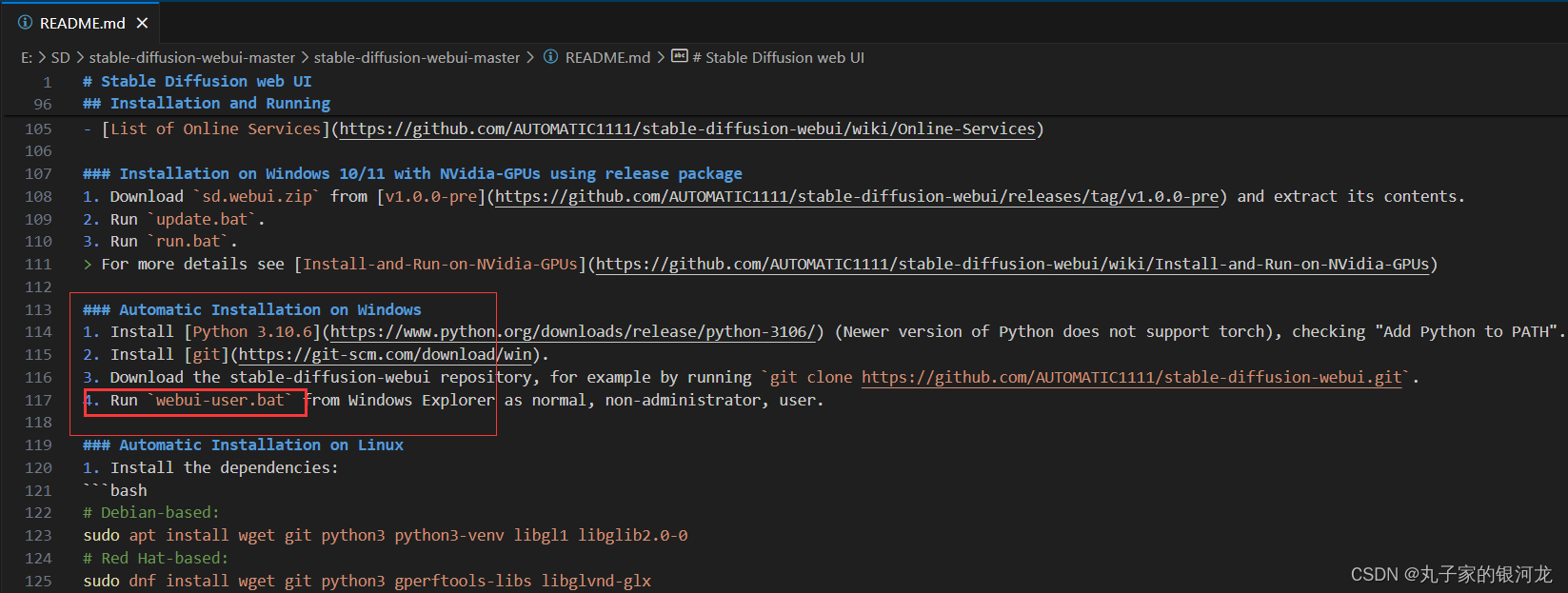Click the `update.bat` text on line 109
This screenshot has width=1568, height=593.
(202, 219)
